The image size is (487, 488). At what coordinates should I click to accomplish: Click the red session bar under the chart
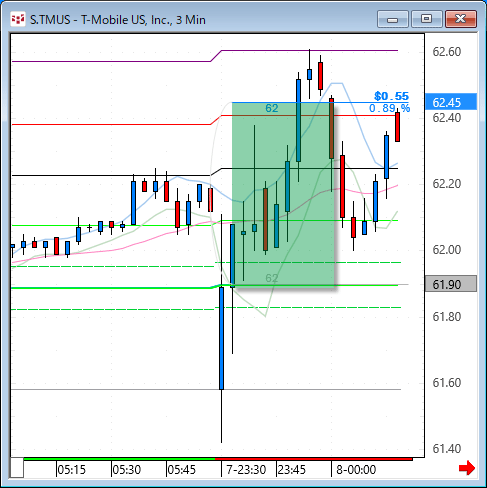pyautogui.click(x=314, y=459)
